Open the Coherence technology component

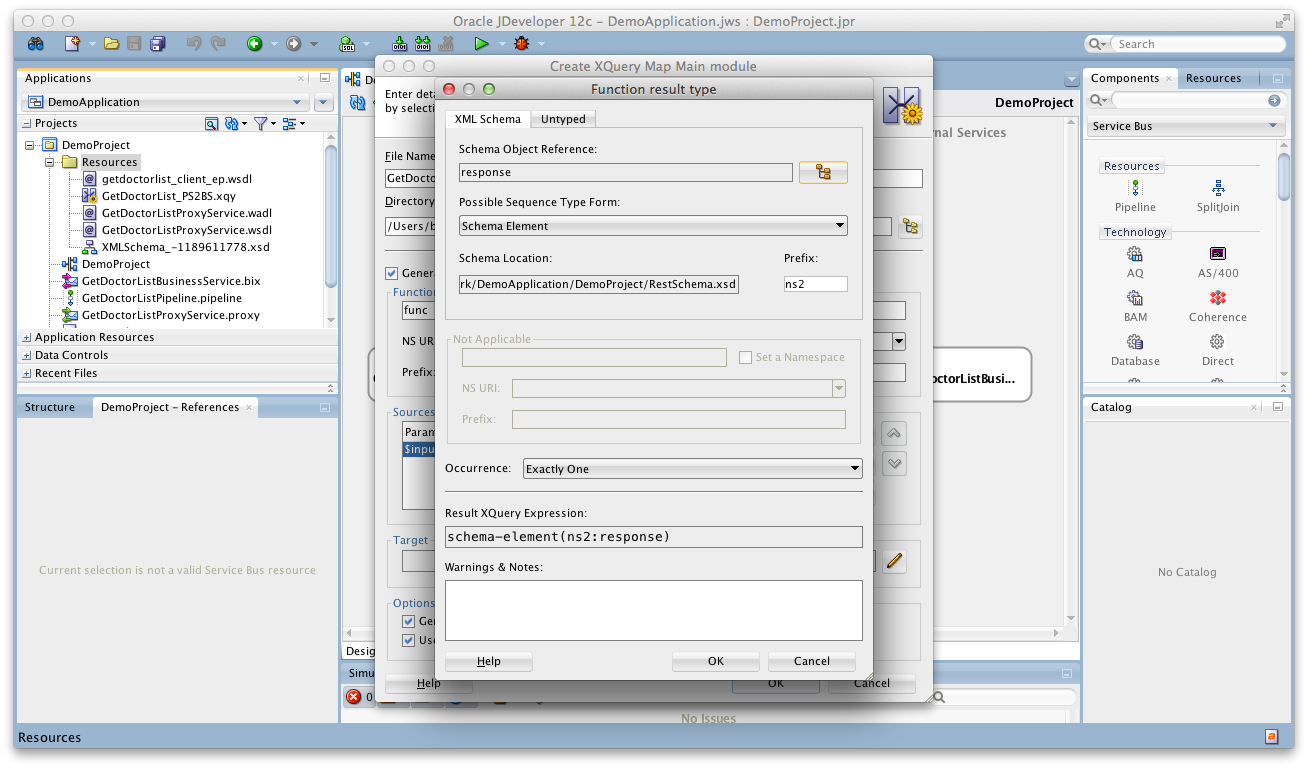click(1217, 305)
